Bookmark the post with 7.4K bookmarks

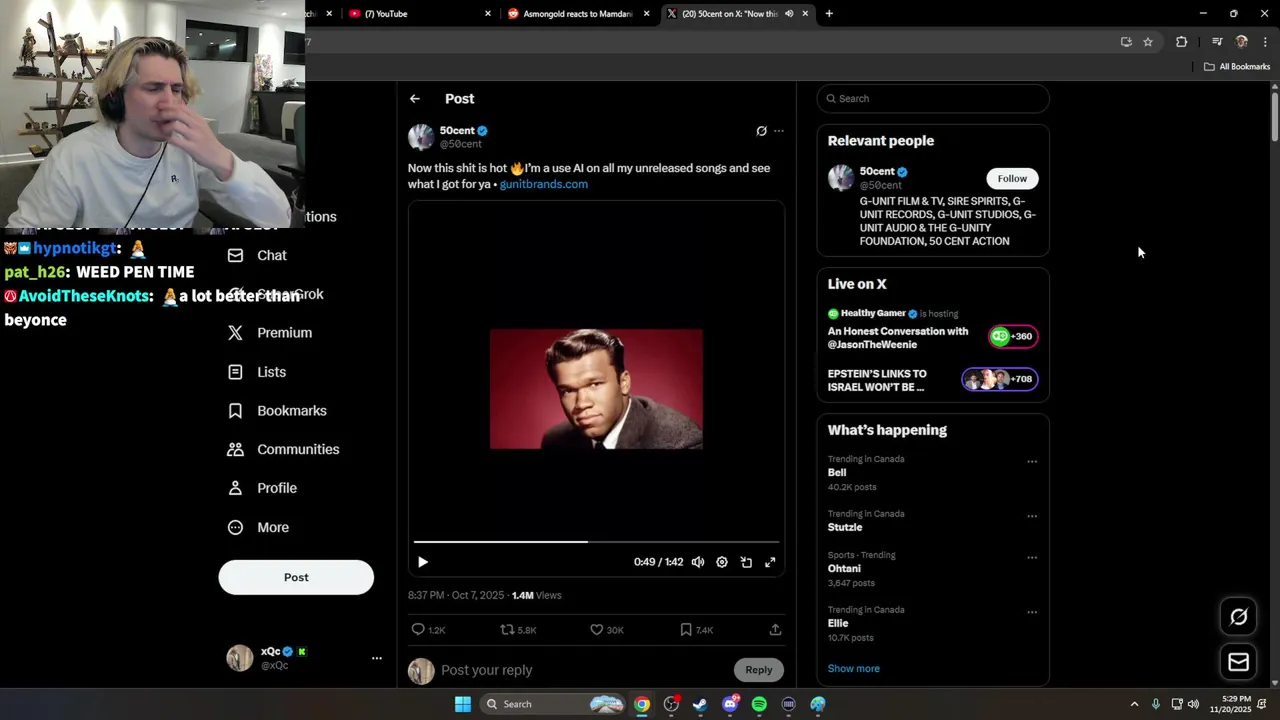696,630
